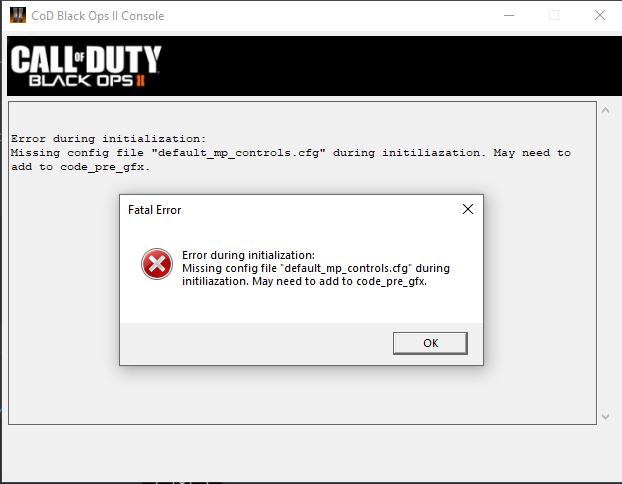
Task: Click the Call of Duty Black Ops II logo
Action: [86, 65]
